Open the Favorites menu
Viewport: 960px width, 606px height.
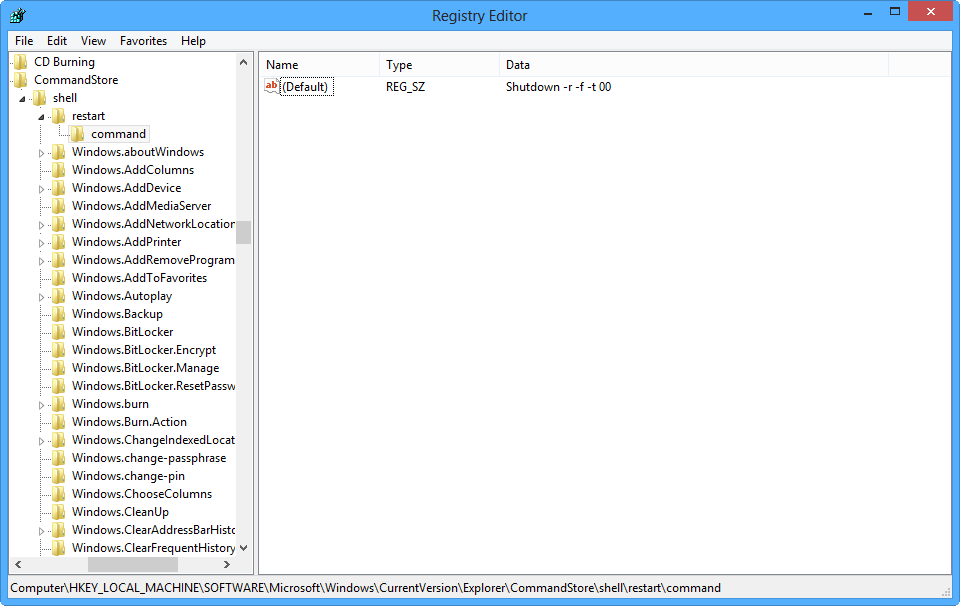(143, 41)
